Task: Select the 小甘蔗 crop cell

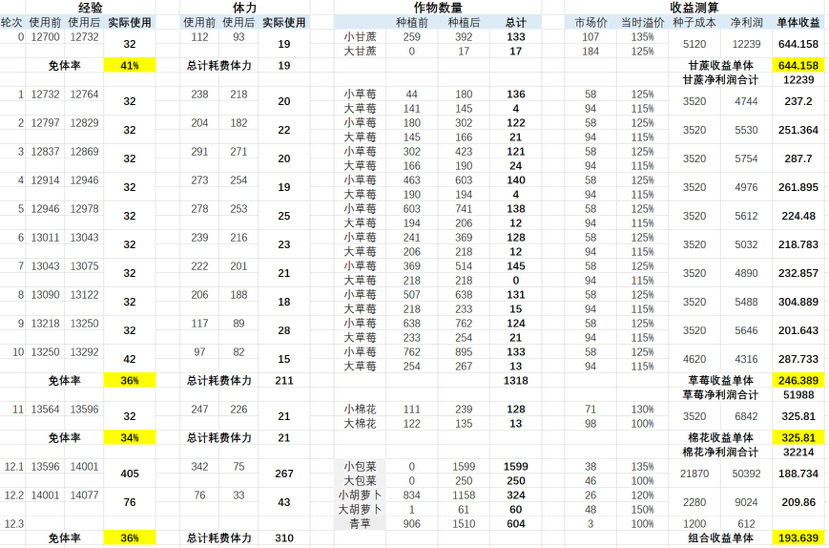Action: click(x=360, y=37)
